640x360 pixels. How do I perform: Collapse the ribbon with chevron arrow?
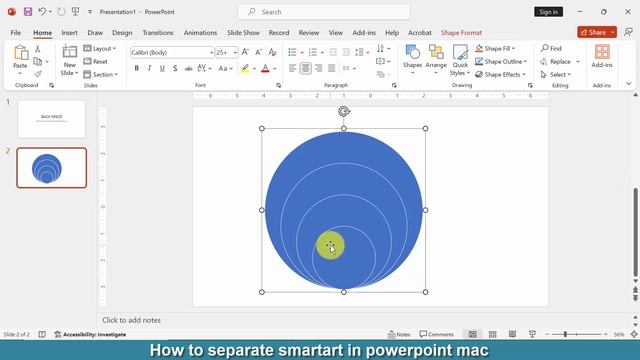629,84
